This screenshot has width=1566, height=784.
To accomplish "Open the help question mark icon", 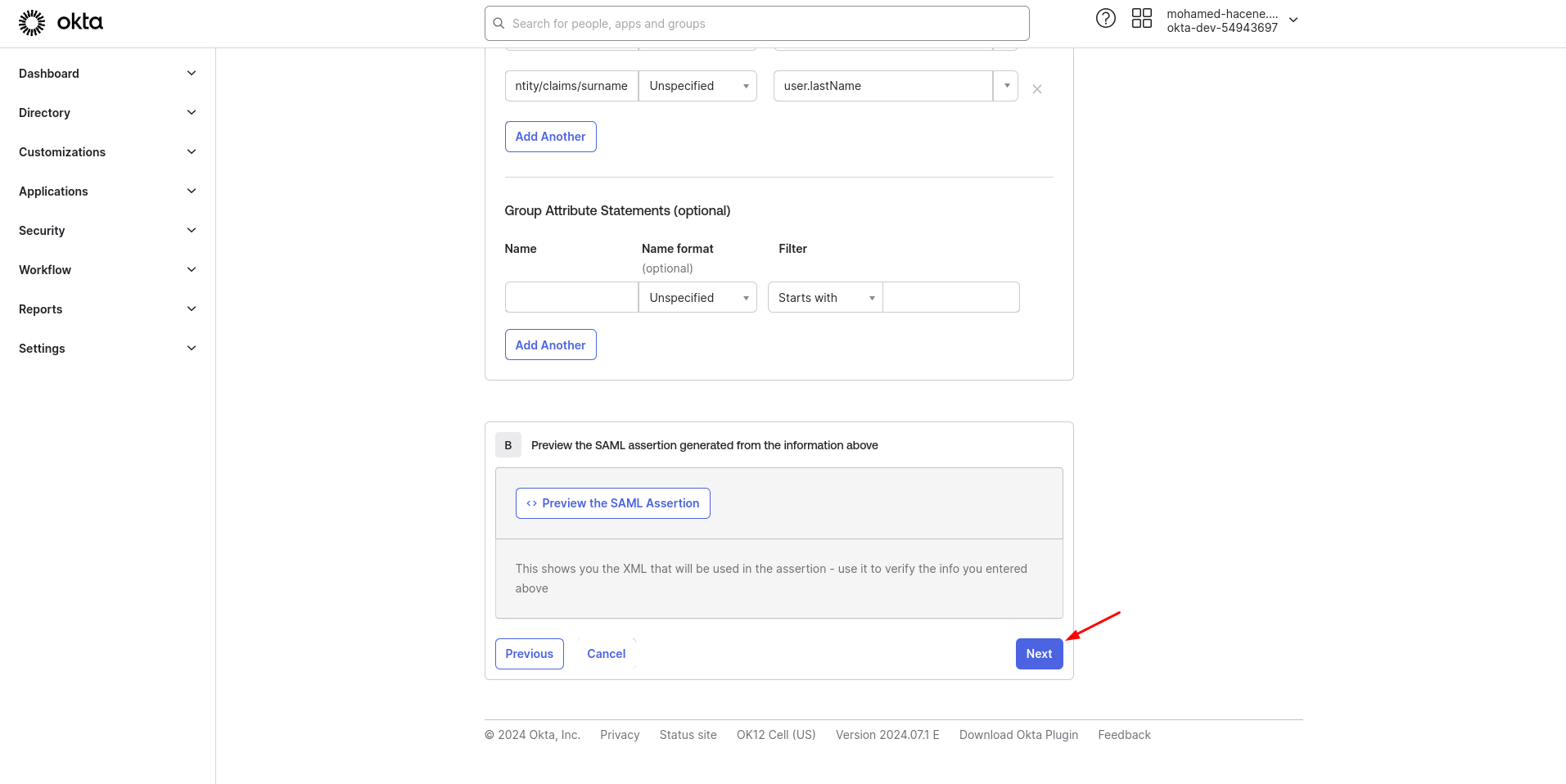I will 1105,19.
